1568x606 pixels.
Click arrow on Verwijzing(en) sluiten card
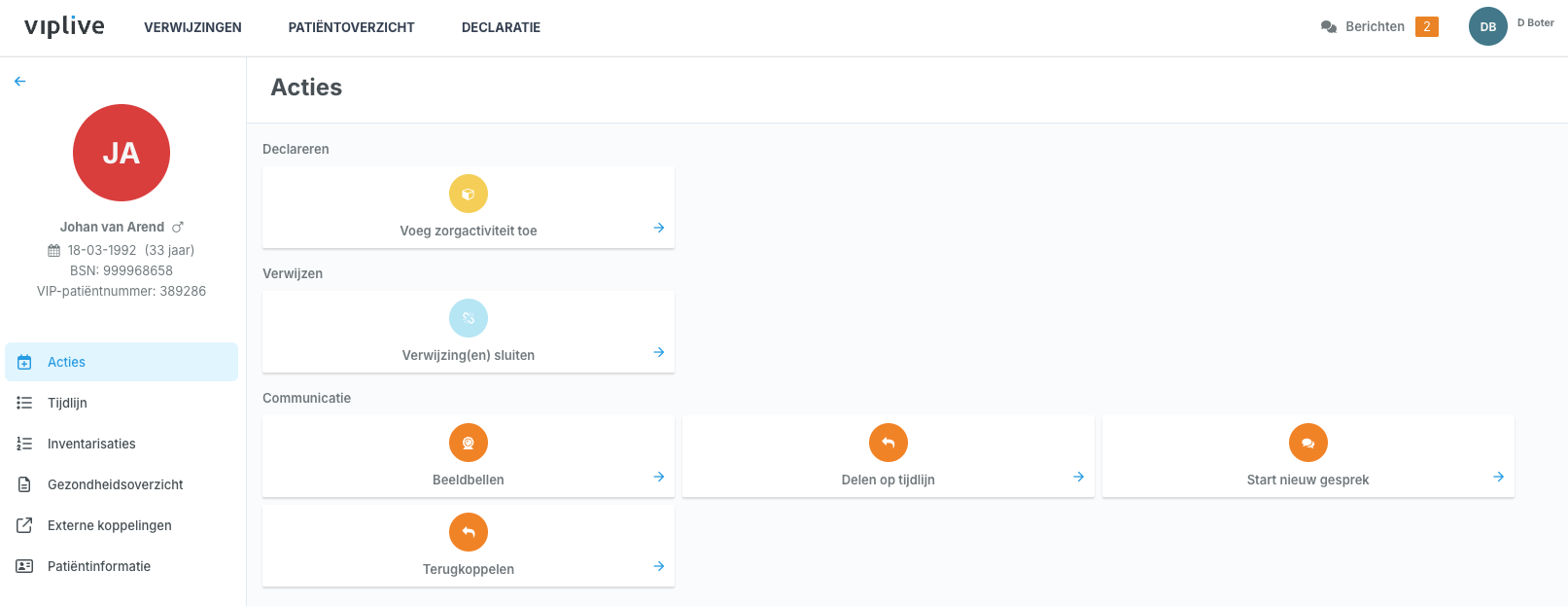pos(659,352)
